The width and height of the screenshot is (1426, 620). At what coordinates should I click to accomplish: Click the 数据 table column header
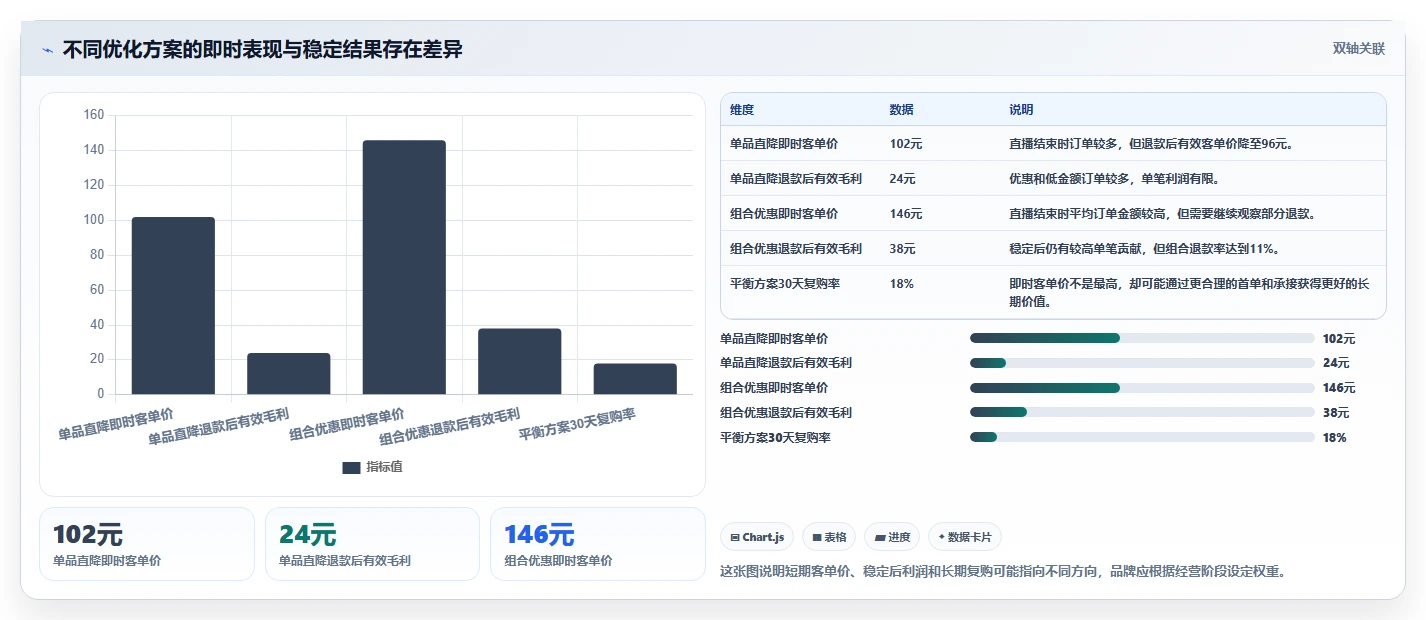[901, 110]
